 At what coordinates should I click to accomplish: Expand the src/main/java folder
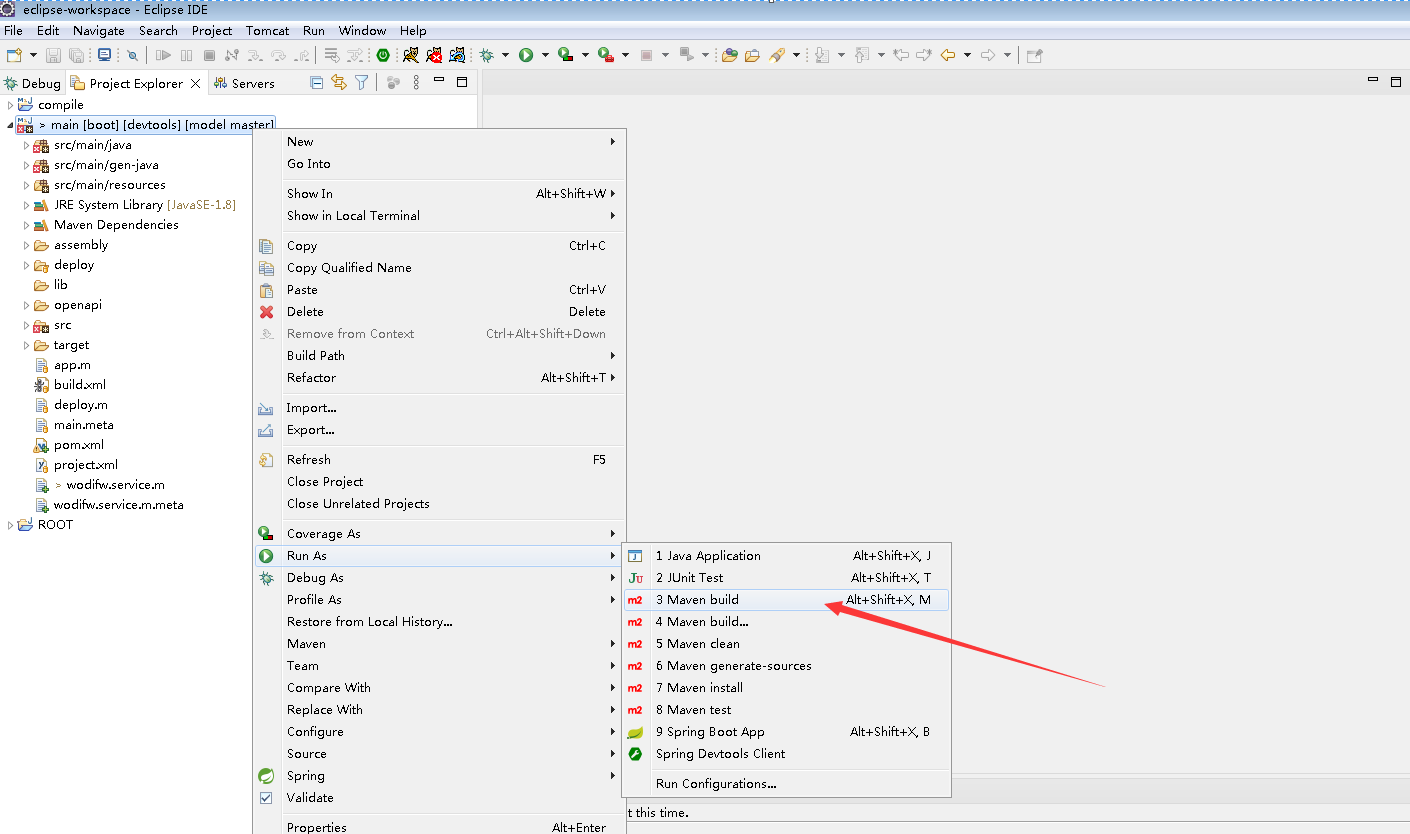click(27, 145)
